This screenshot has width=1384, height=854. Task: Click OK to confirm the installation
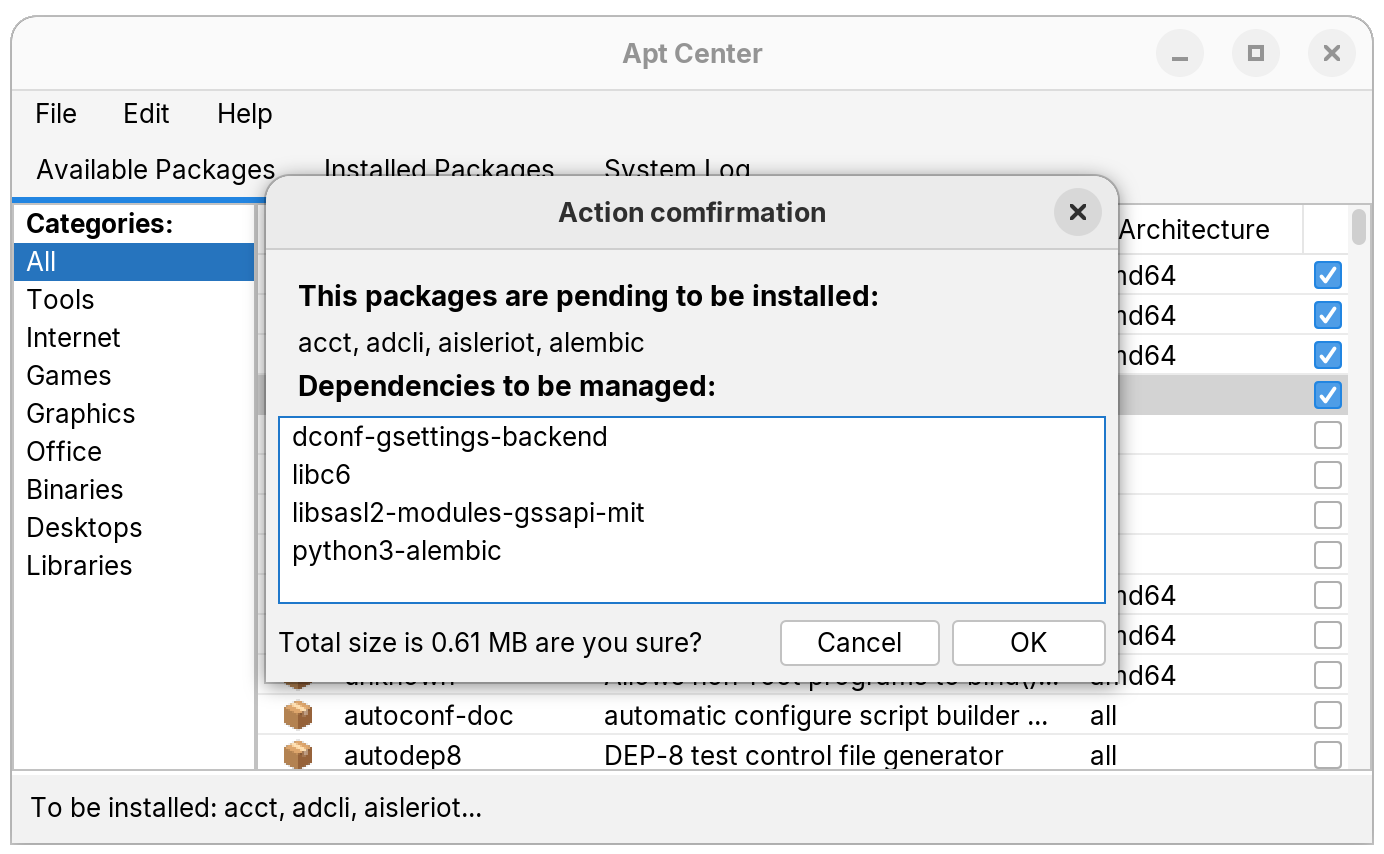pos(1028,642)
